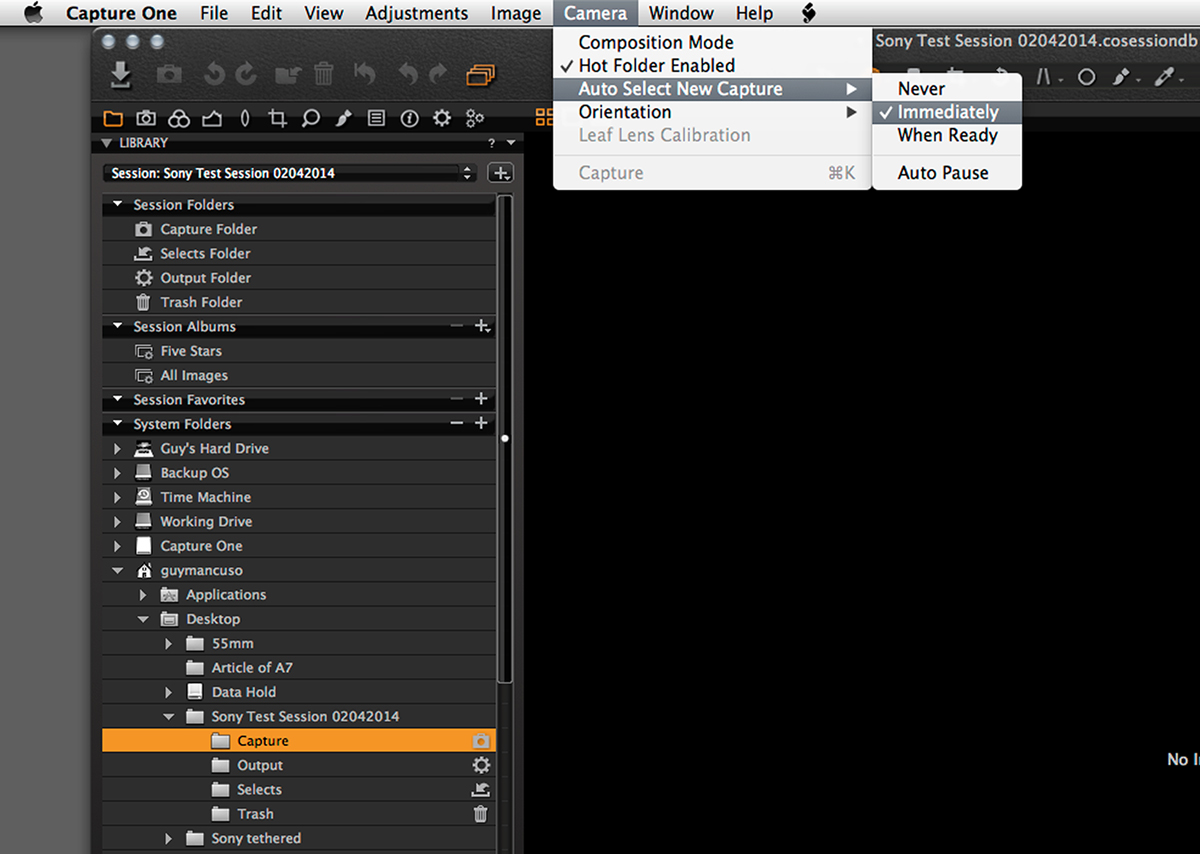Open the Details magnifier tool tab
Viewport: 1200px width, 854px height.
311,119
